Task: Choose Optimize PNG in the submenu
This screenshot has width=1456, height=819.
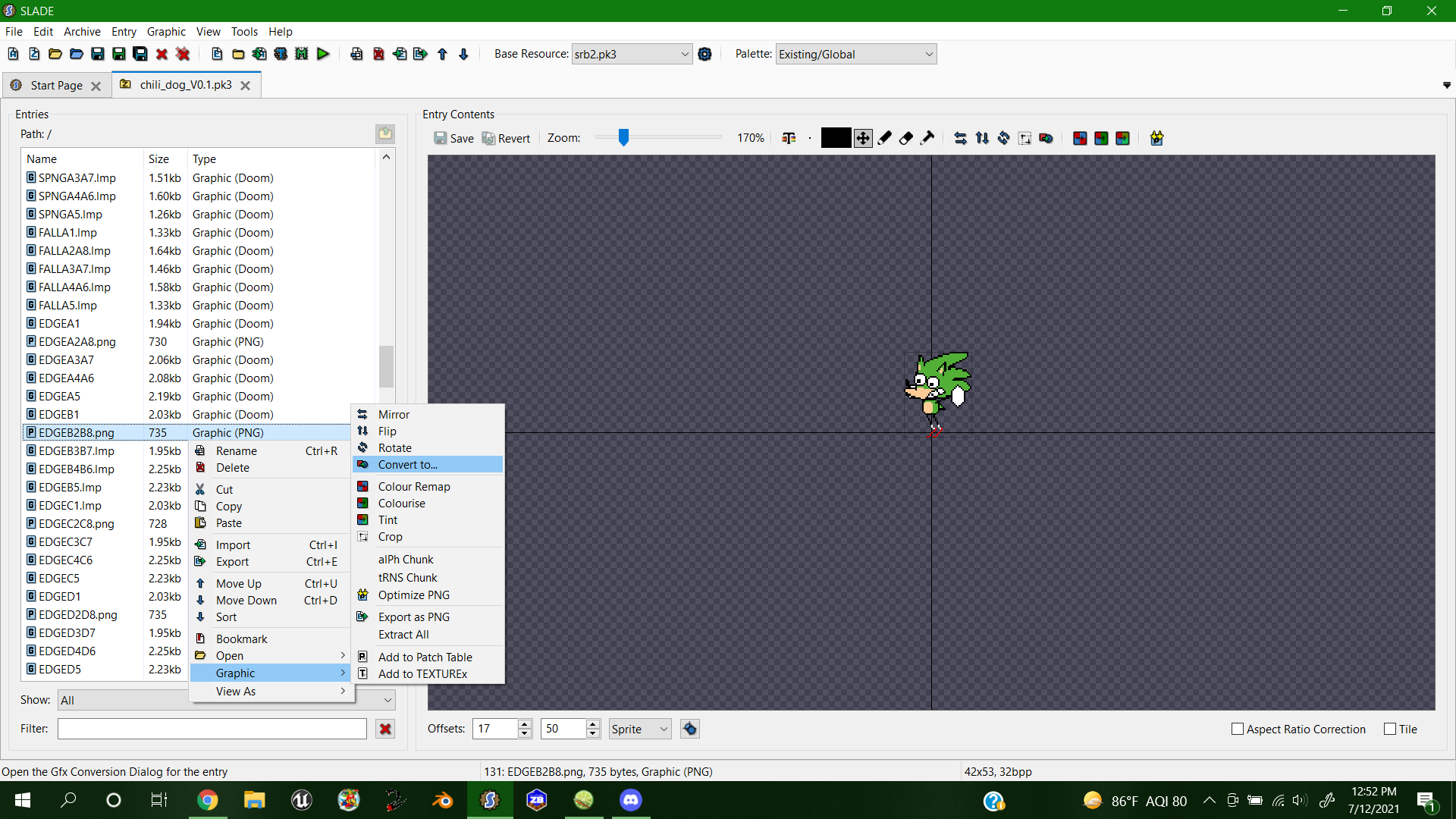Action: pos(428,595)
